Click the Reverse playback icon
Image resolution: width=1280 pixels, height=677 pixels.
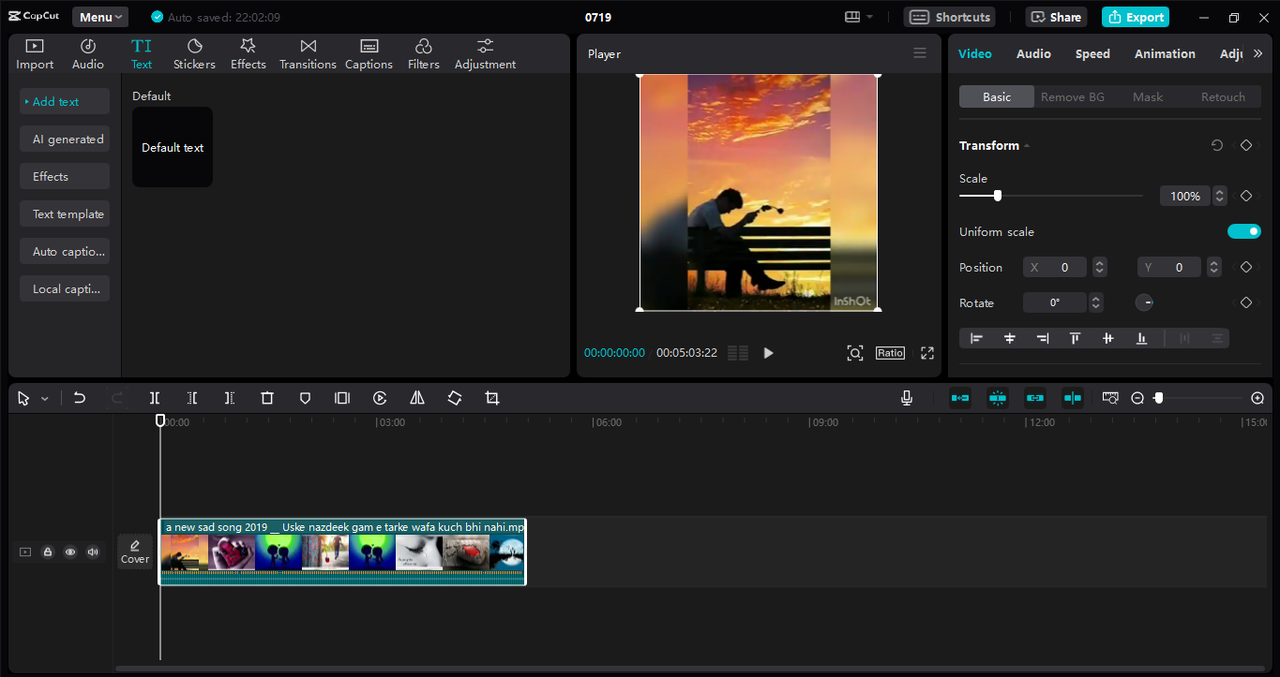(380, 398)
